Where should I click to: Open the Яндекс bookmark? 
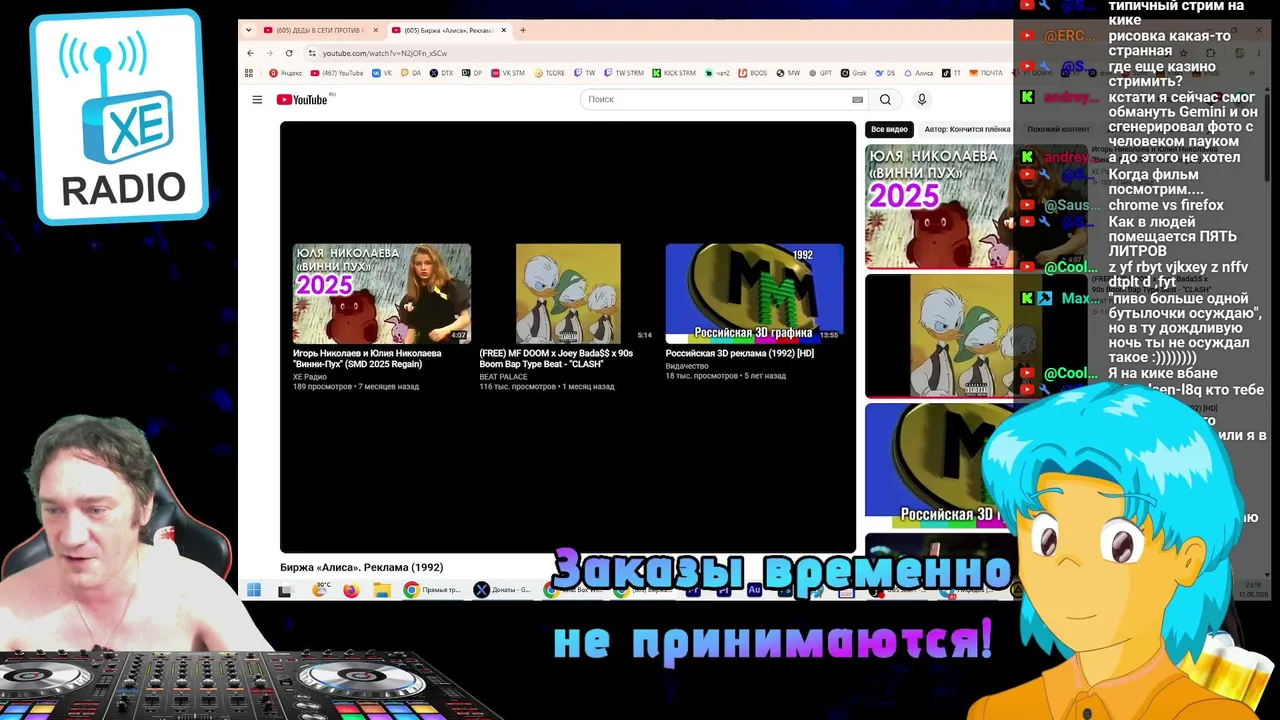(x=286, y=73)
